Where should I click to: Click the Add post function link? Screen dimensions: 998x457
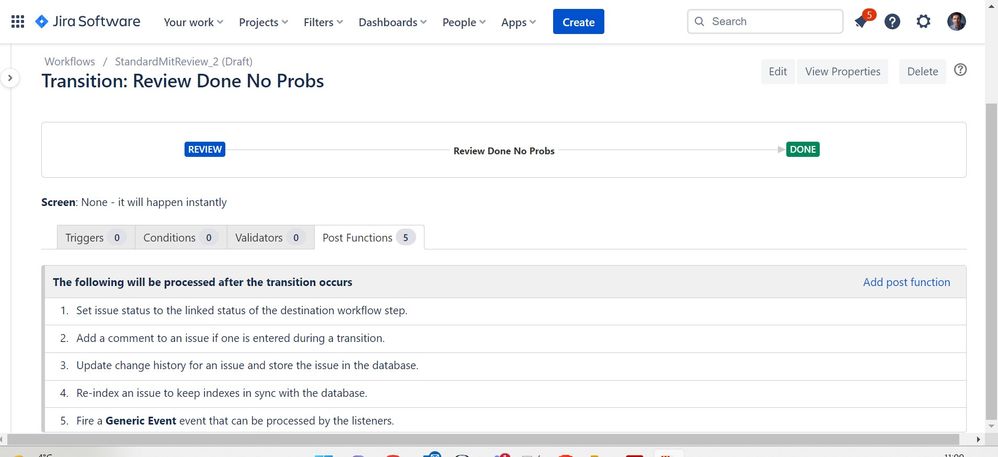[x=906, y=282]
